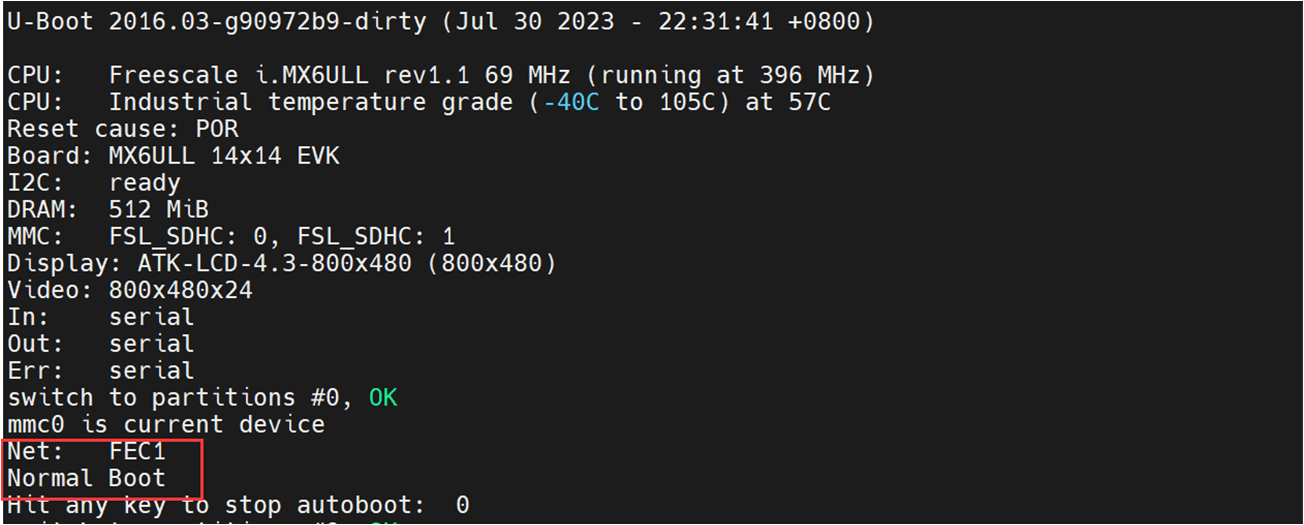Click the U-Boot 2016.03 version line

click(440, 21)
